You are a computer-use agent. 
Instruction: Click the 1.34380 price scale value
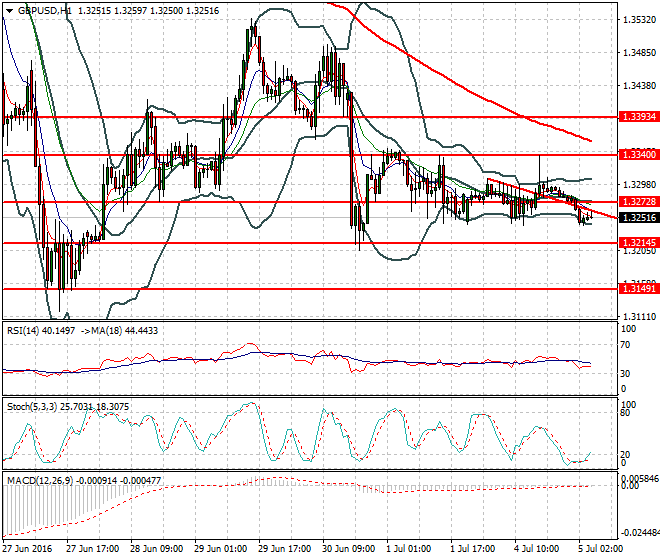639,86
